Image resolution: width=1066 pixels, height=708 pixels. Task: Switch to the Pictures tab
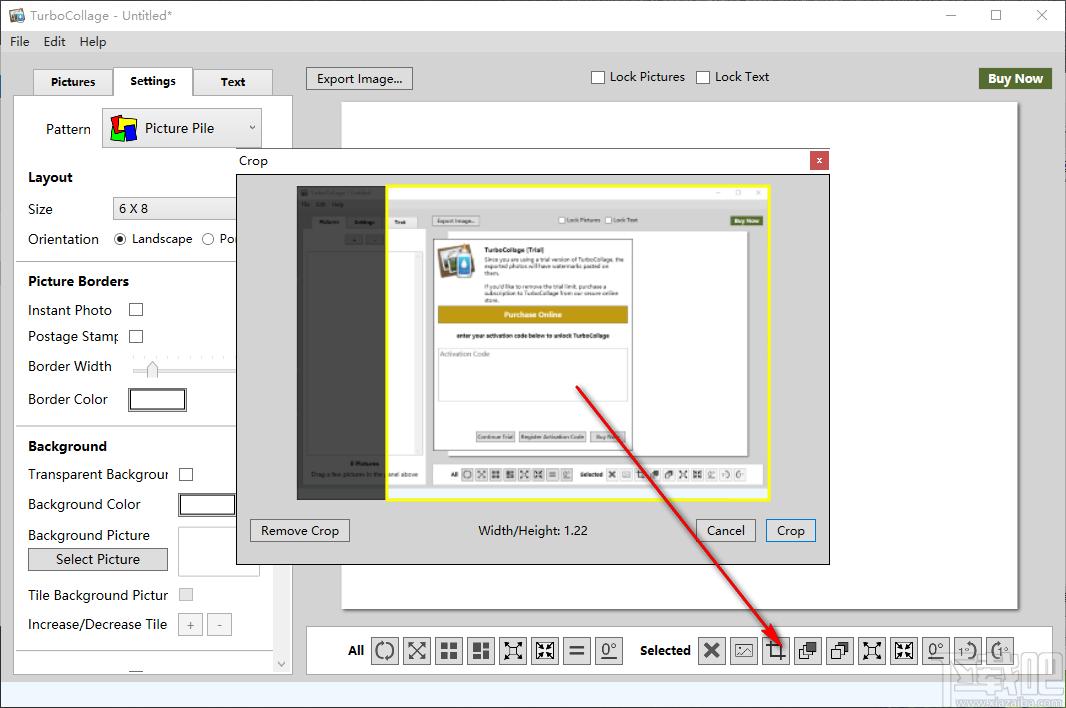coord(73,82)
